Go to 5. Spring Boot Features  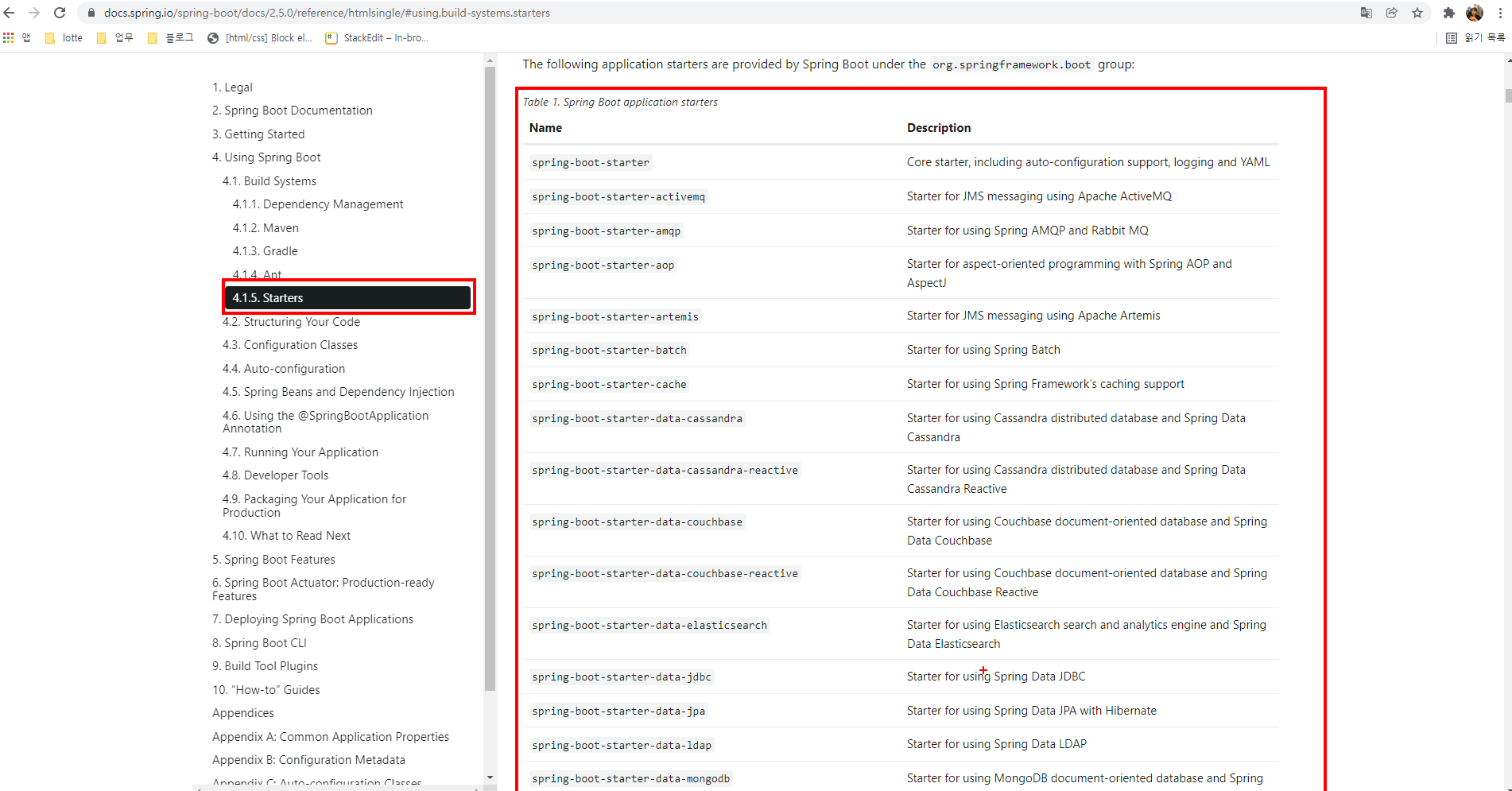coord(273,560)
